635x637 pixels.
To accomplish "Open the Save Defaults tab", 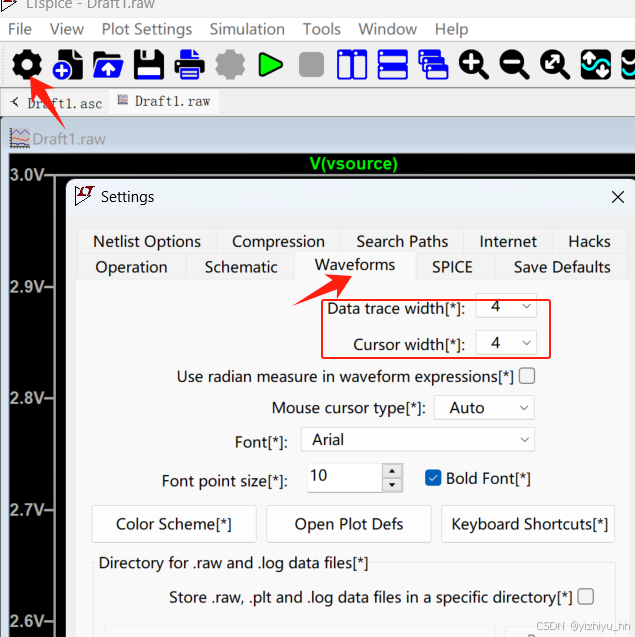I will click(562, 267).
